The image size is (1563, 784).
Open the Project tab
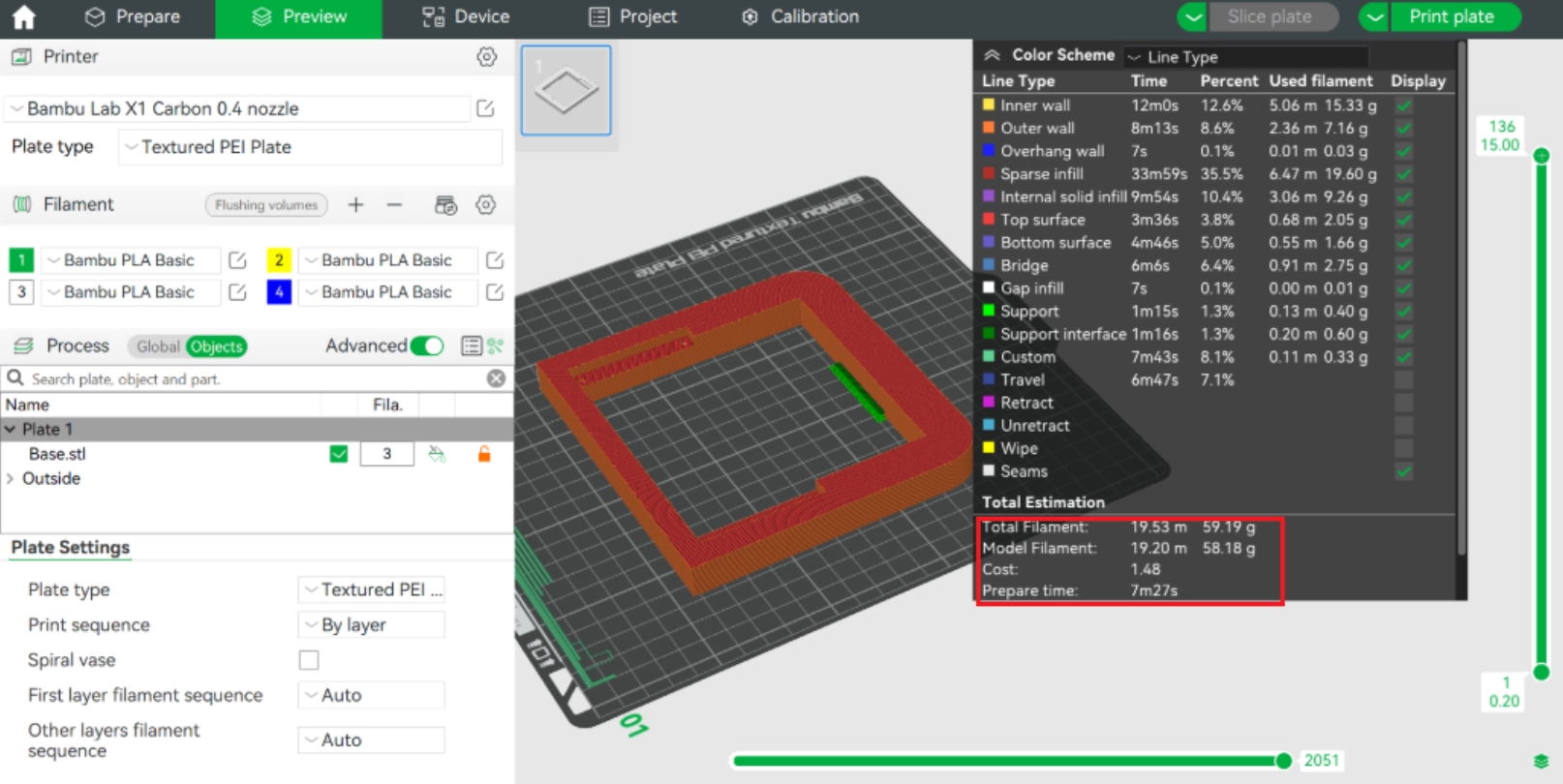click(x=633, y=16)
